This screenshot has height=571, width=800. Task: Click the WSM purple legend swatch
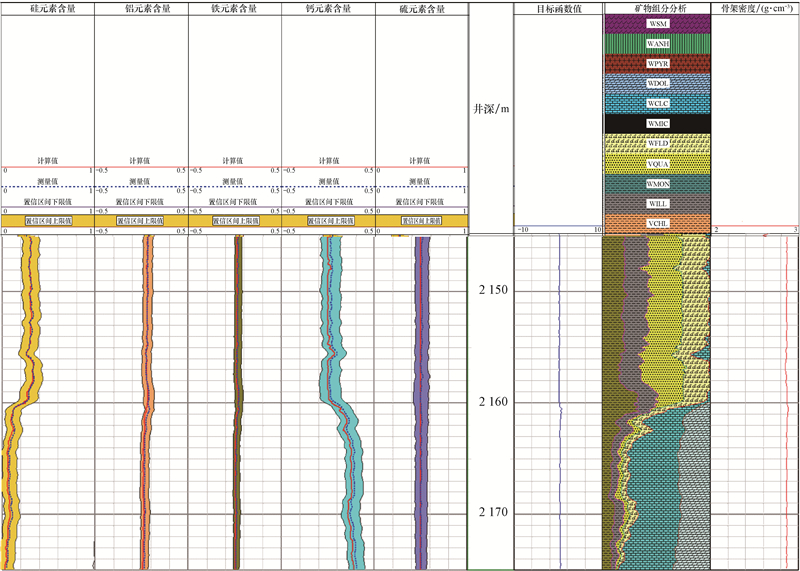[x=657, y=23]
